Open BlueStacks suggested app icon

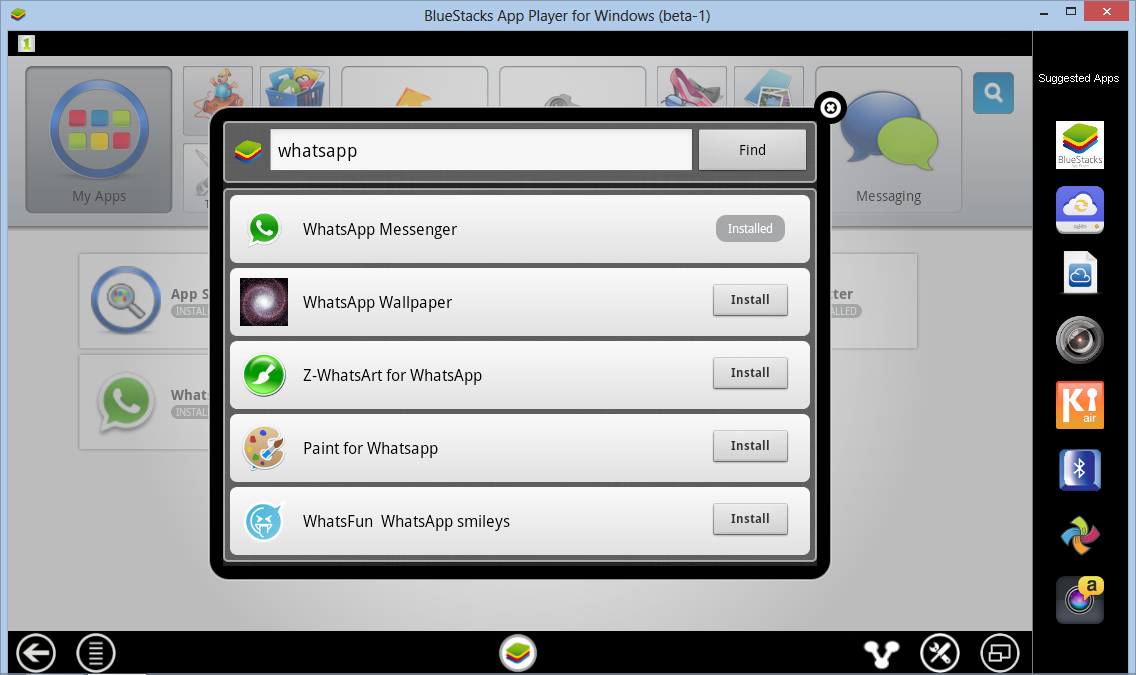point(1079,145)
